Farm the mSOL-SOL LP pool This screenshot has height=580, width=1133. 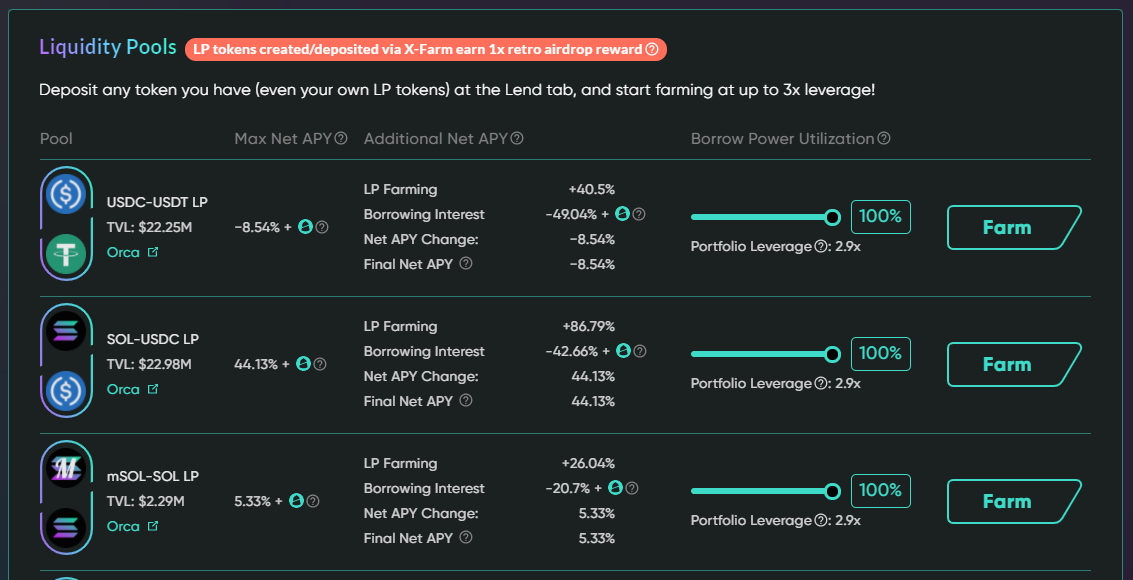click(1013, 502)
